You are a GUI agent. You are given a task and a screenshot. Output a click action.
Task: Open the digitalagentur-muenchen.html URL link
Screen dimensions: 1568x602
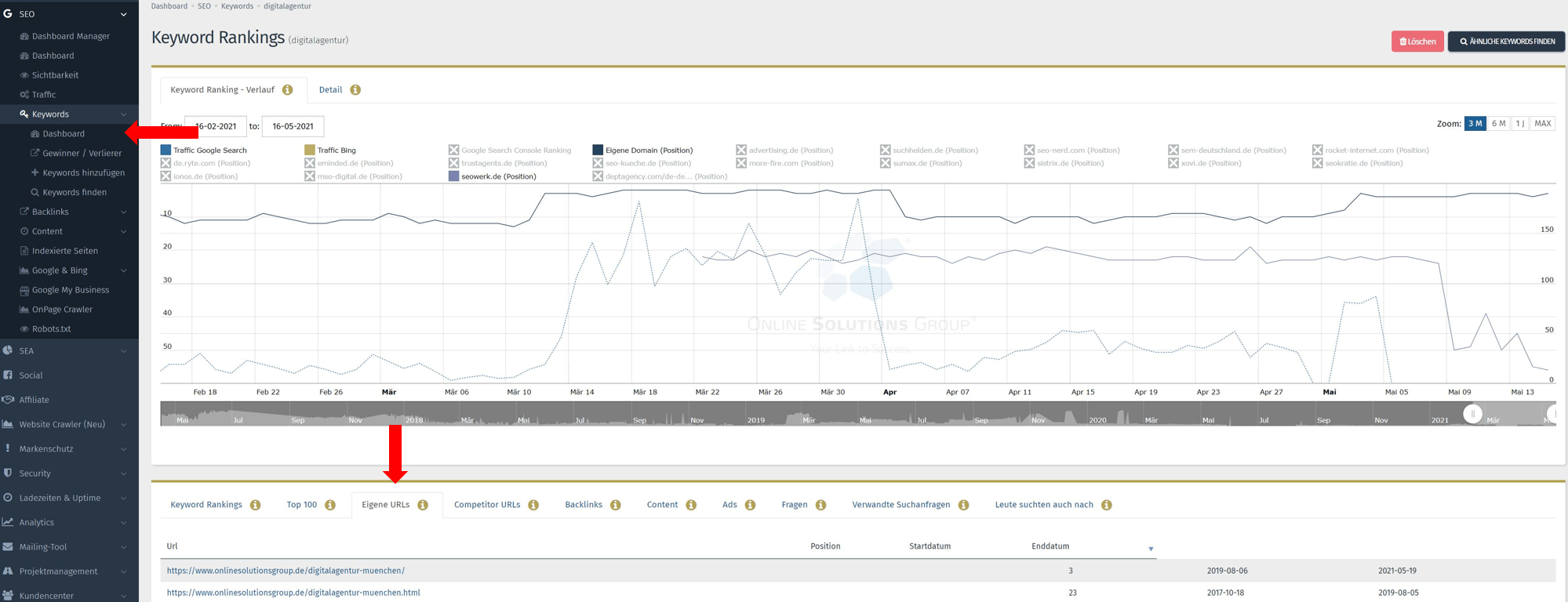pos(293,593)
